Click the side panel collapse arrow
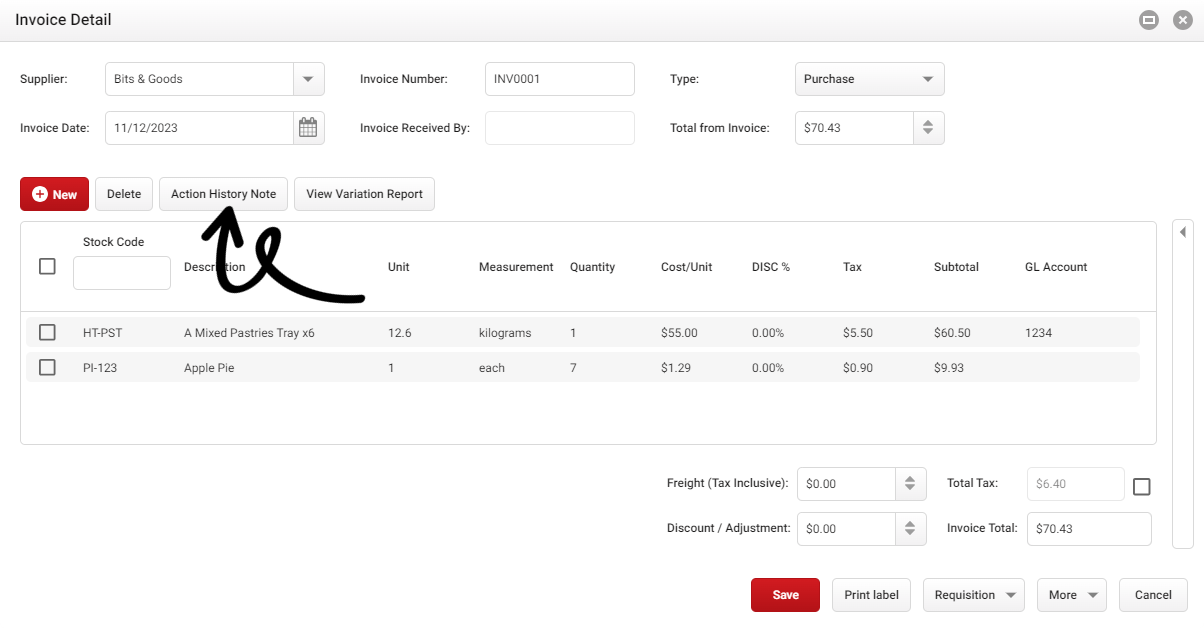This screenshot has height=628, width=1204. [x=1183, y=232]
